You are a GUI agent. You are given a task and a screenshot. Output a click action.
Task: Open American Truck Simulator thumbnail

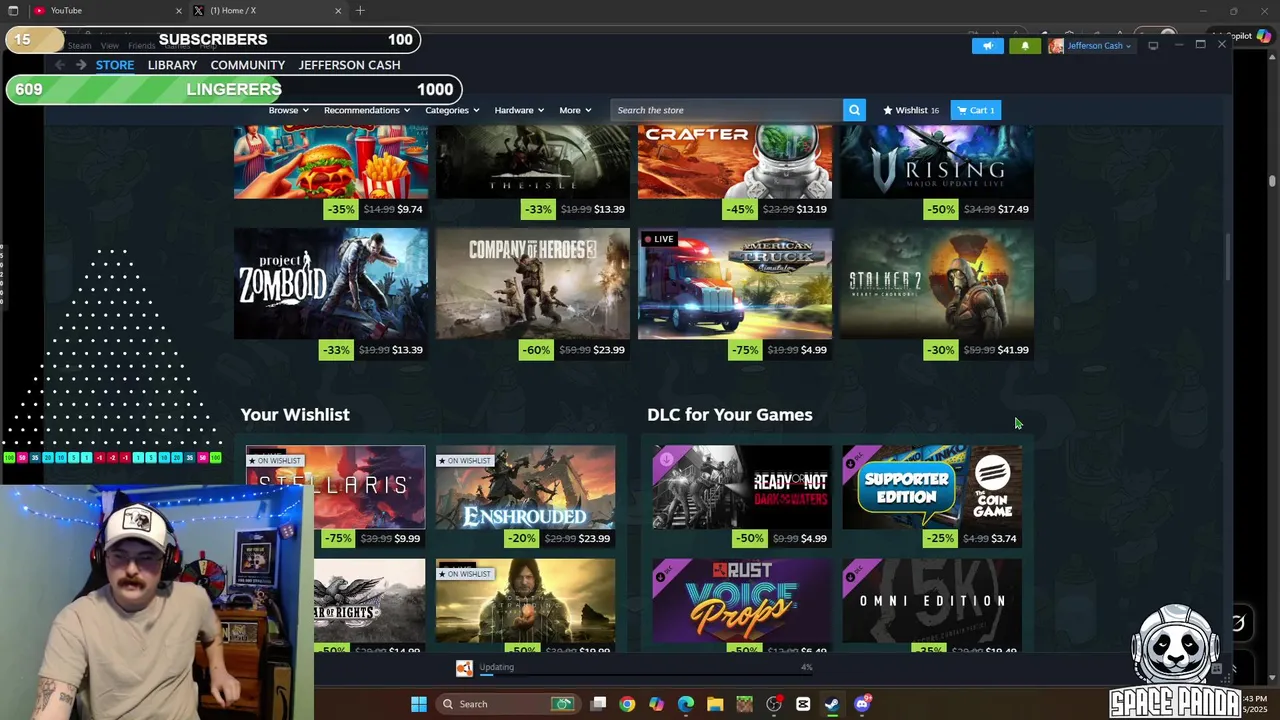coord(735,284)
